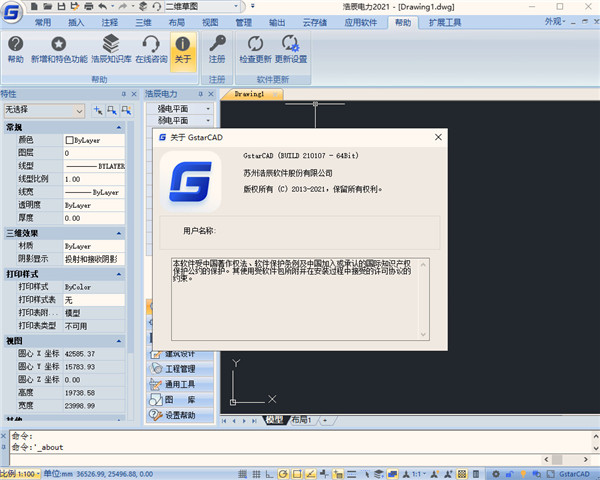
Task: Open the 比例 1:100 scale dropdown
Action: click(x=20, y=474)
